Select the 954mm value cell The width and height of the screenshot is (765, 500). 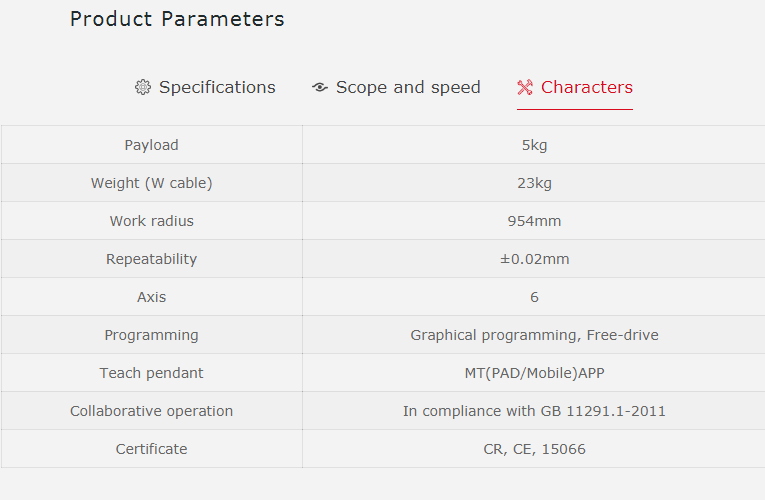[x=534, y=221]
